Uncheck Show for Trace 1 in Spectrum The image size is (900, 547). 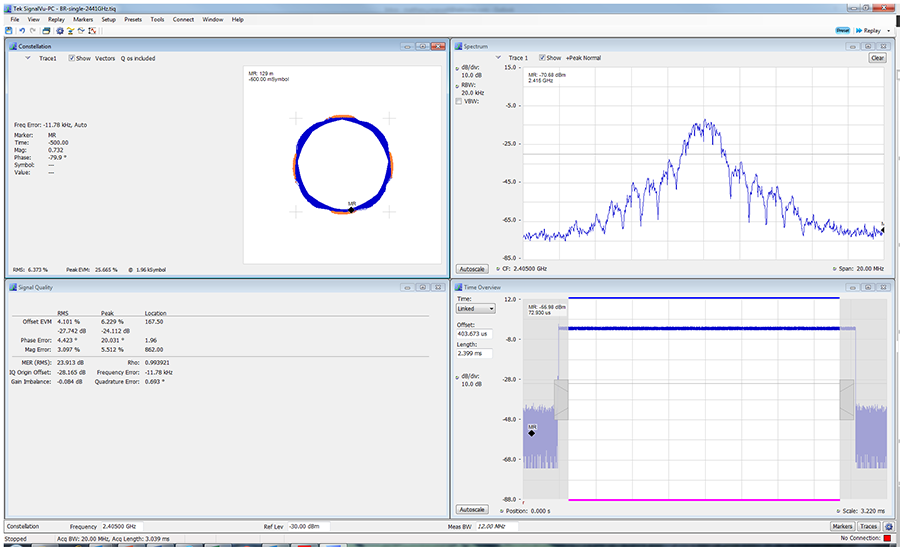tap(542, 58)
